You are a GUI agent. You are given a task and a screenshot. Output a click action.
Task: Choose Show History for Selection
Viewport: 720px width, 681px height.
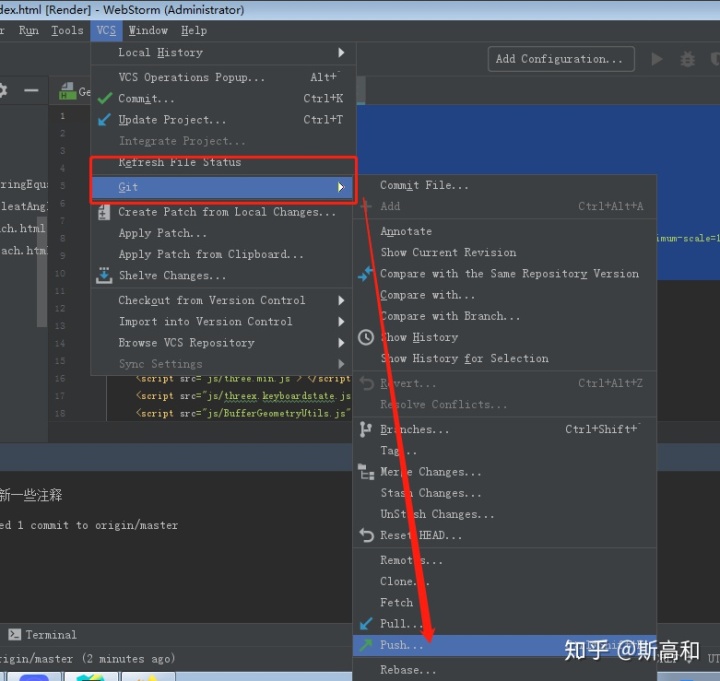(505, 359)
